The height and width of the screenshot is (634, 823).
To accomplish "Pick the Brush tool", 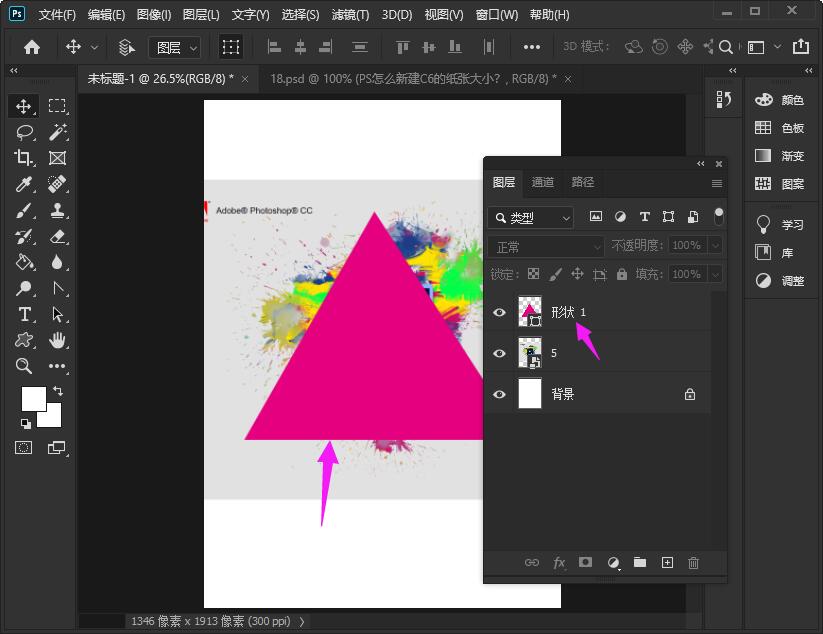I will pyautogui.click(x=24, y=210).
